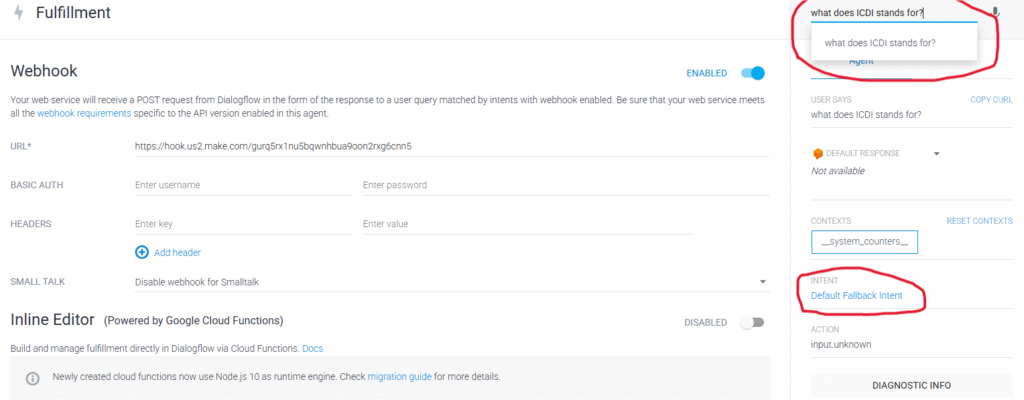Click Reset Contexts

pos(979,220)
